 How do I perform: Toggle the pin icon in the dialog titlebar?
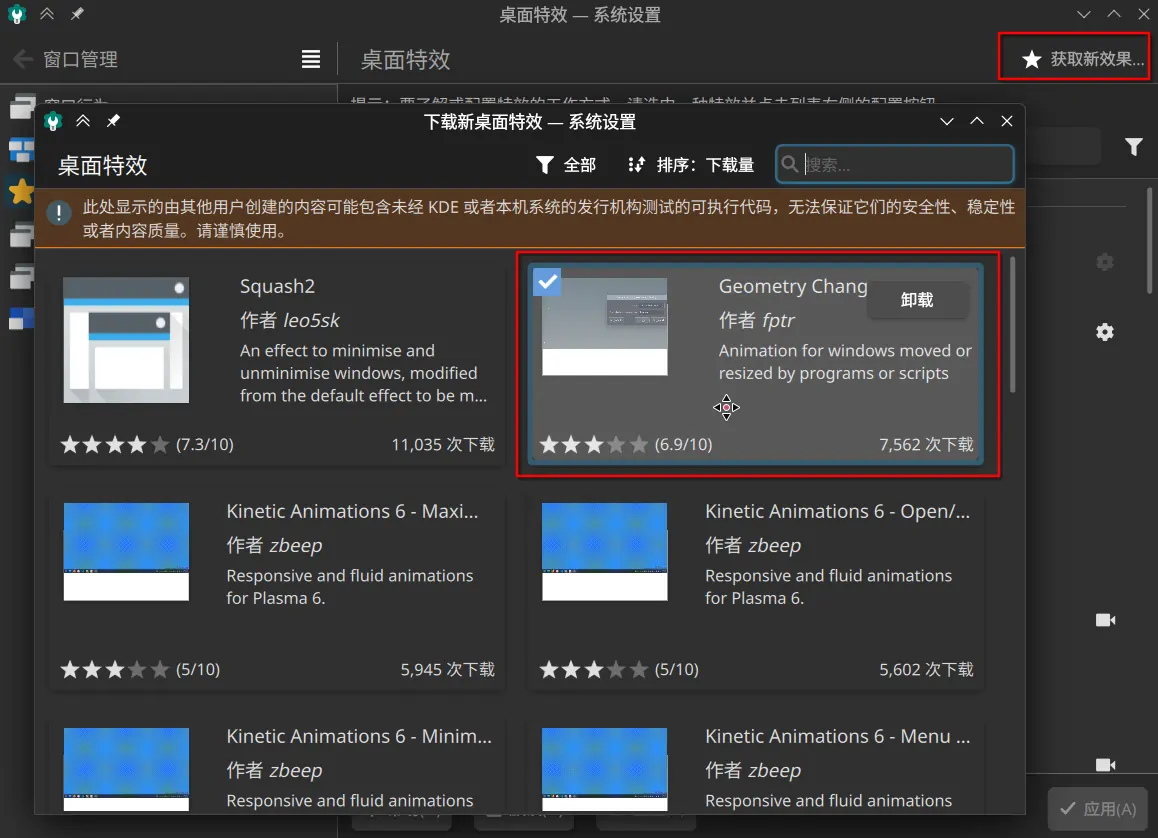point(113,121)
